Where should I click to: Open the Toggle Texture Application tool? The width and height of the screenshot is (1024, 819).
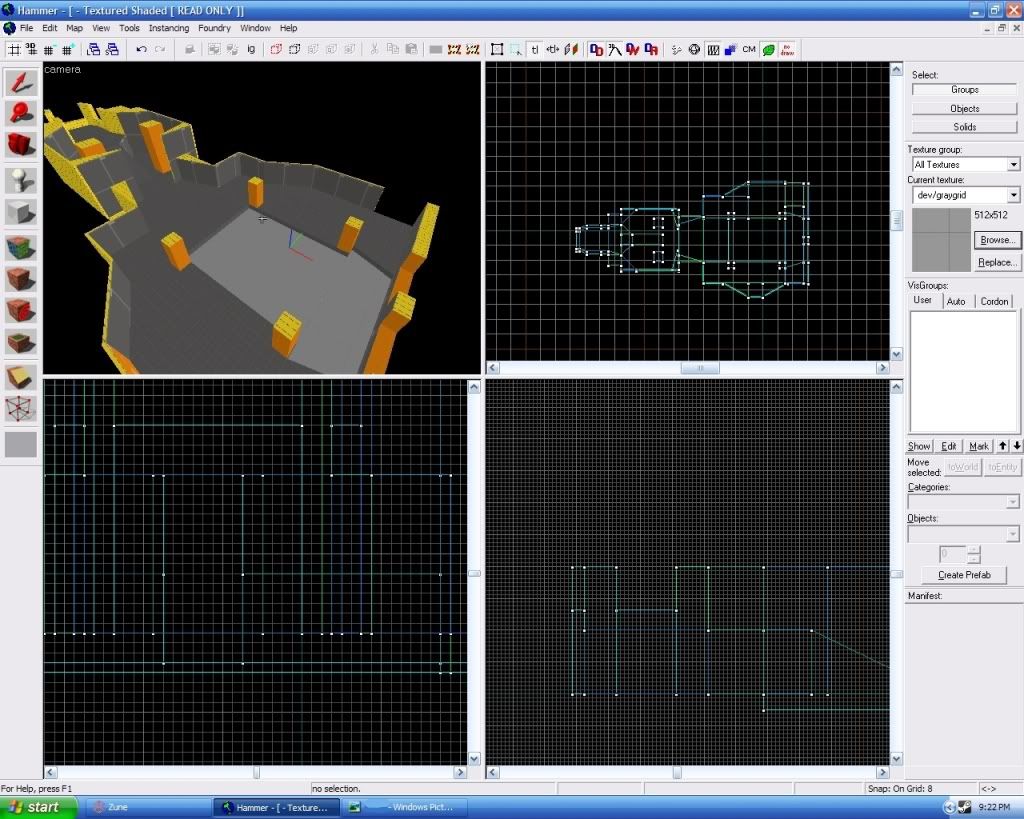pyautogui.click(x=21, y=247)
